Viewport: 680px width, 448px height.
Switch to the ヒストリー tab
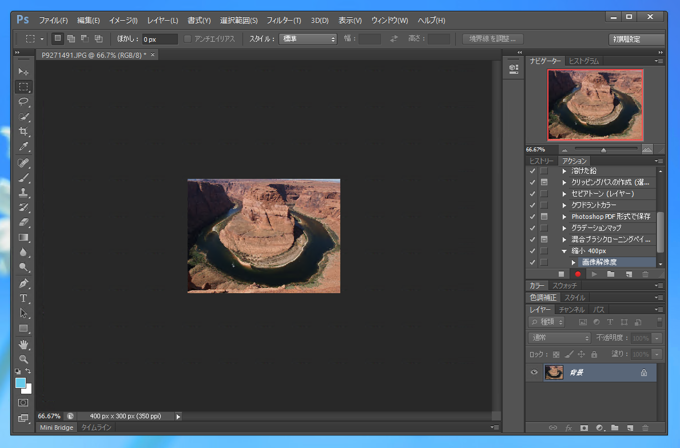[541, 161]
